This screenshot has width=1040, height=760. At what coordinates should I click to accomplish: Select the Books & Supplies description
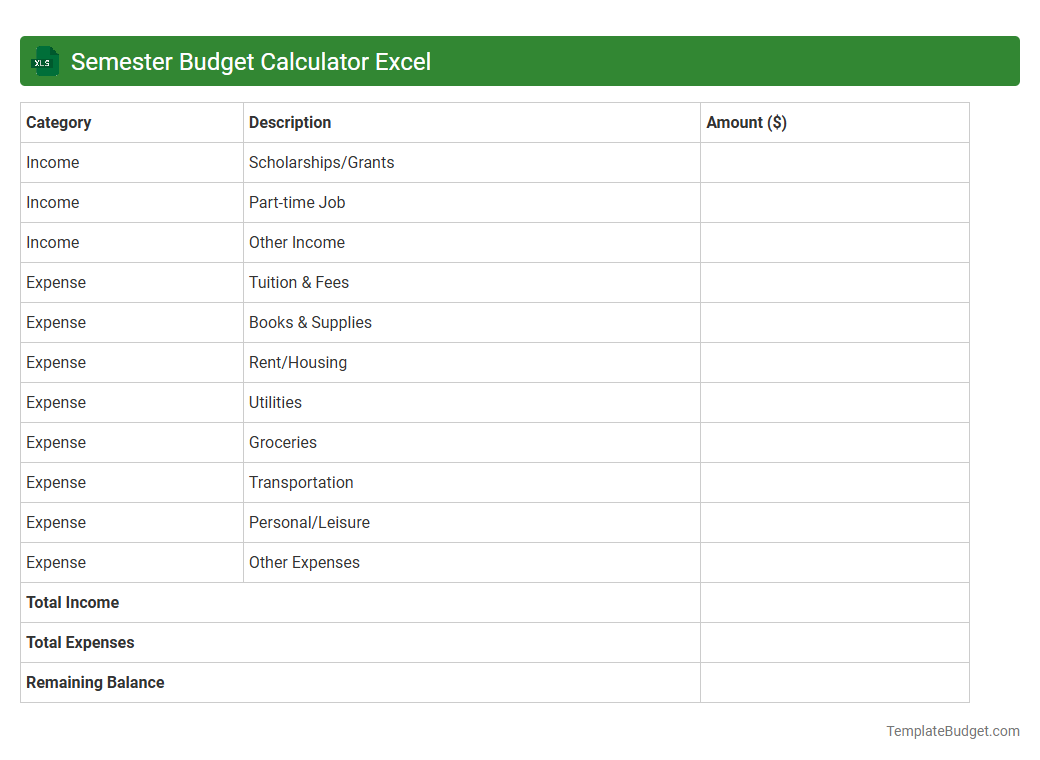310,322
